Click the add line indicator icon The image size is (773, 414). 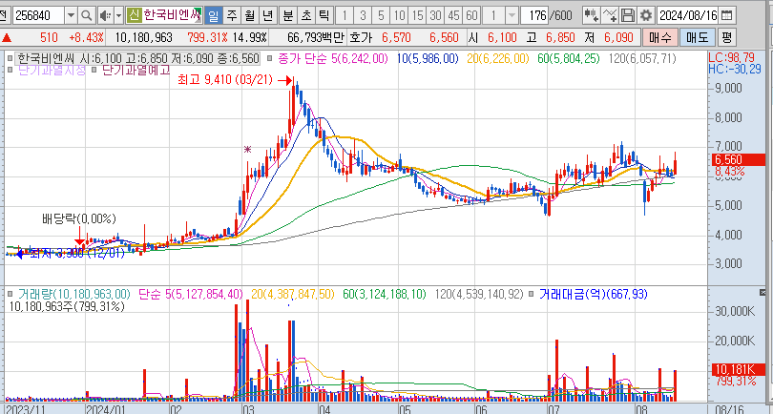[610, 16]
